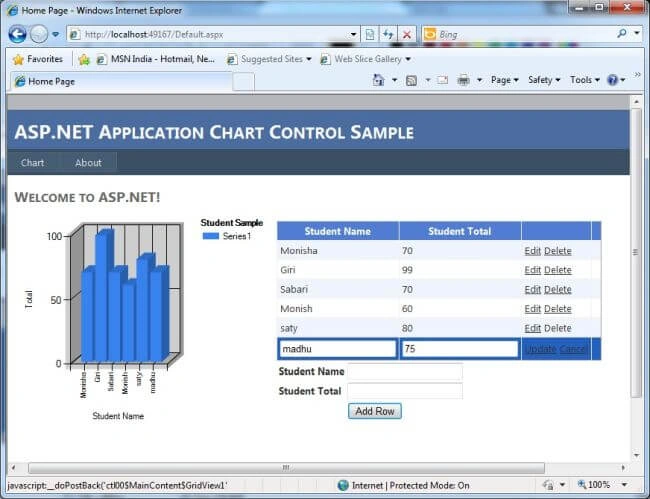The image size is (650, 499).
Task: Click Edit link in Monish row
Action: pyautogui.click(x=532, y=309)
